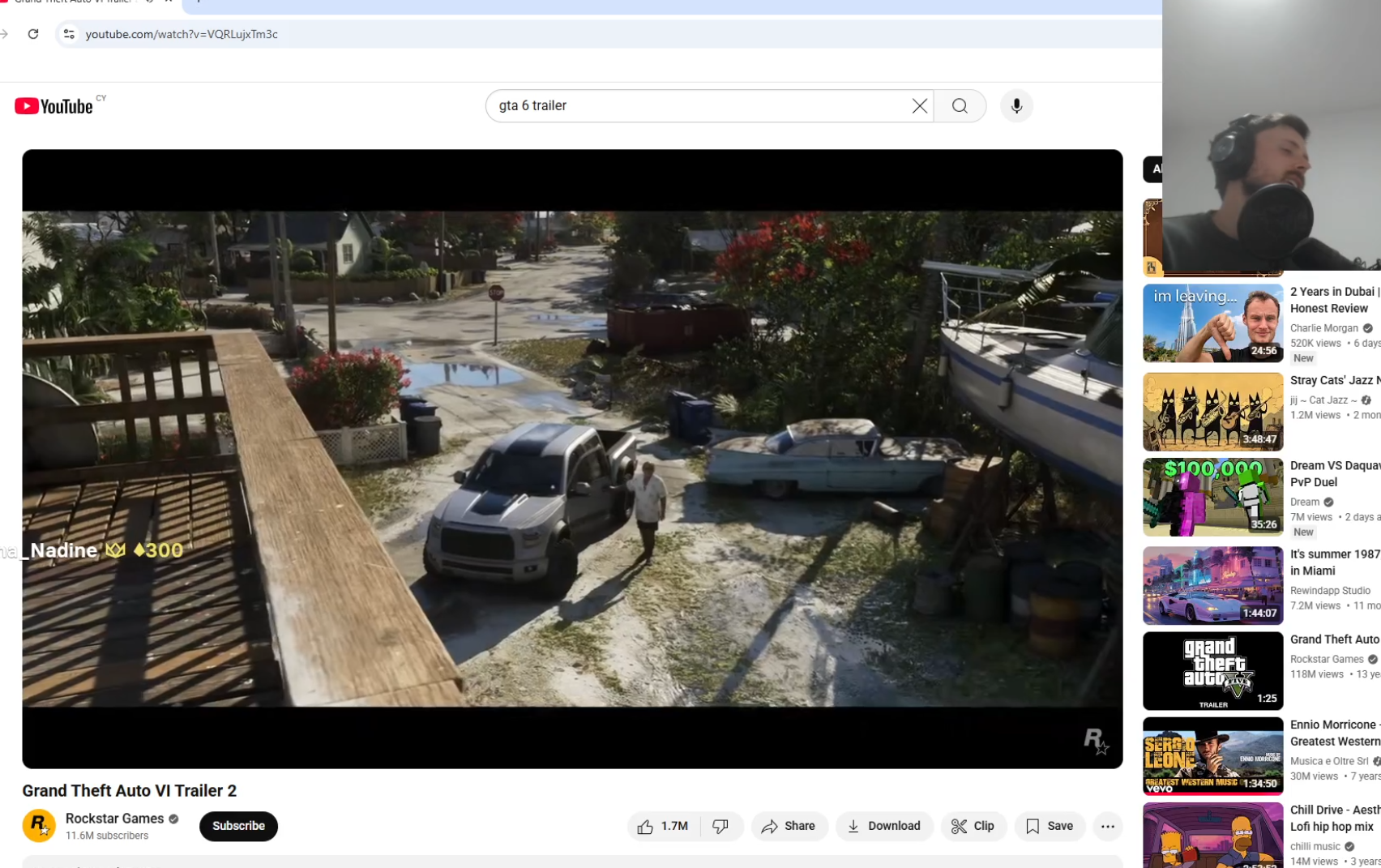Open the more actions three-dot menu
Screen dimensions: 1381x868
(1108, 826)
